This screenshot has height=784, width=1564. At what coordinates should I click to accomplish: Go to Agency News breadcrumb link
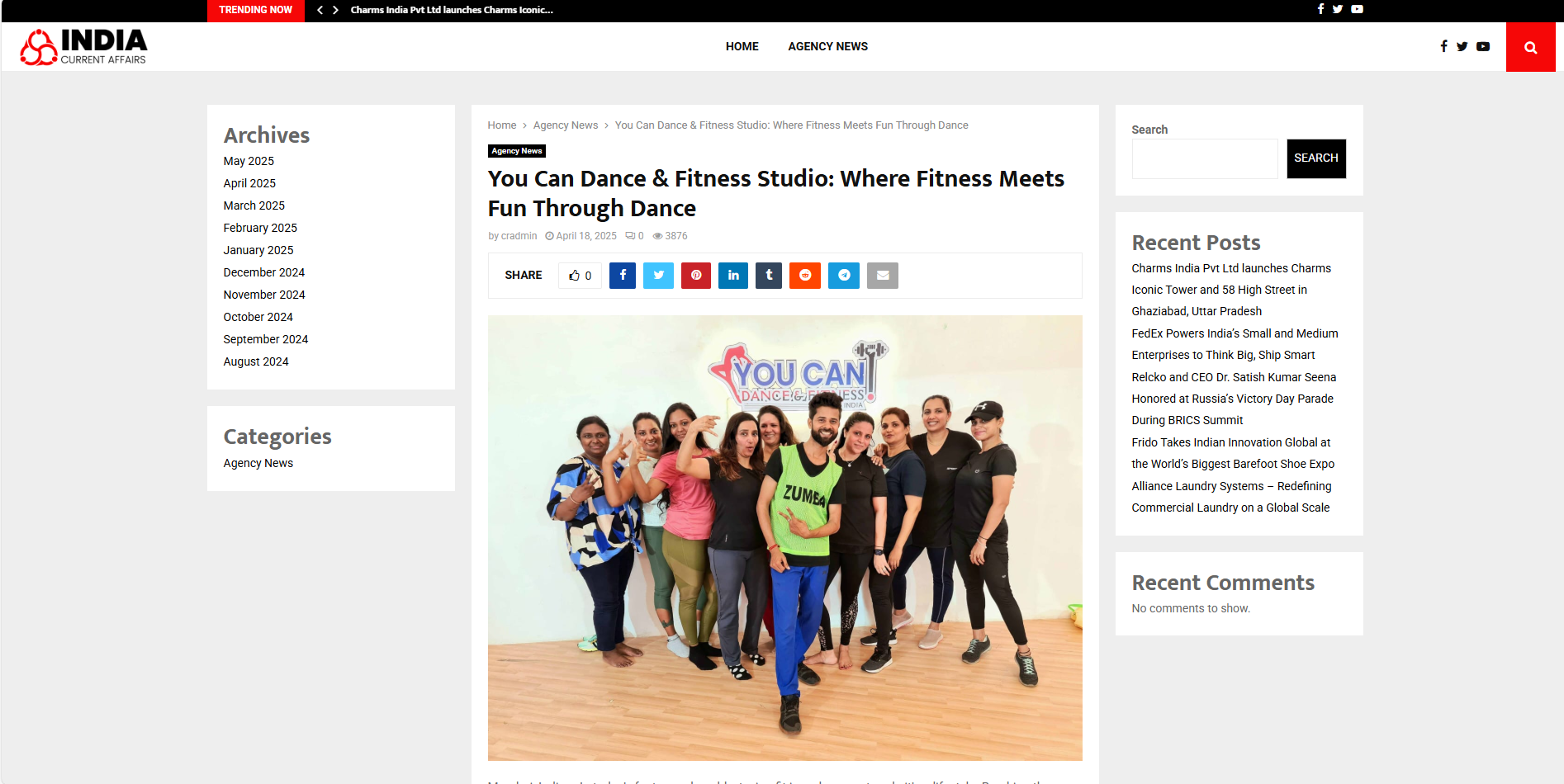tap(566, 125)
